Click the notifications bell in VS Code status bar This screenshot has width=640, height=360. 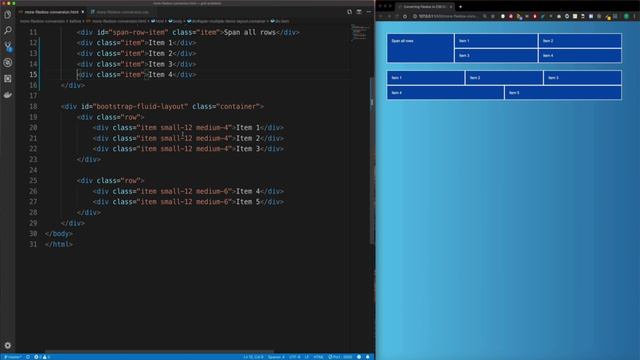(368, 357)
